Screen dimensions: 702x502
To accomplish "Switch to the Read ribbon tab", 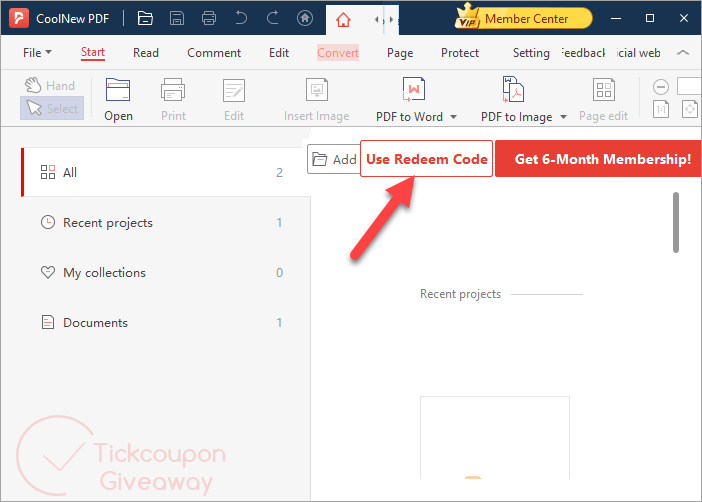I will click(x=146, y=53).
